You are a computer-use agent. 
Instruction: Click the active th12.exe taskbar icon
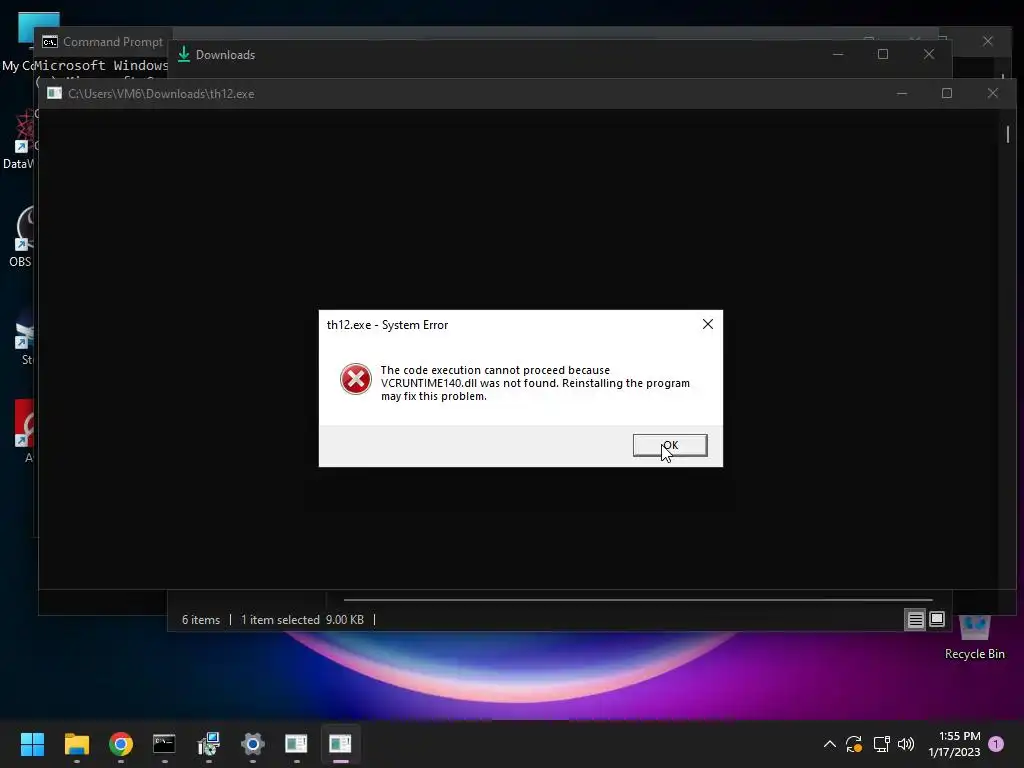340,744
